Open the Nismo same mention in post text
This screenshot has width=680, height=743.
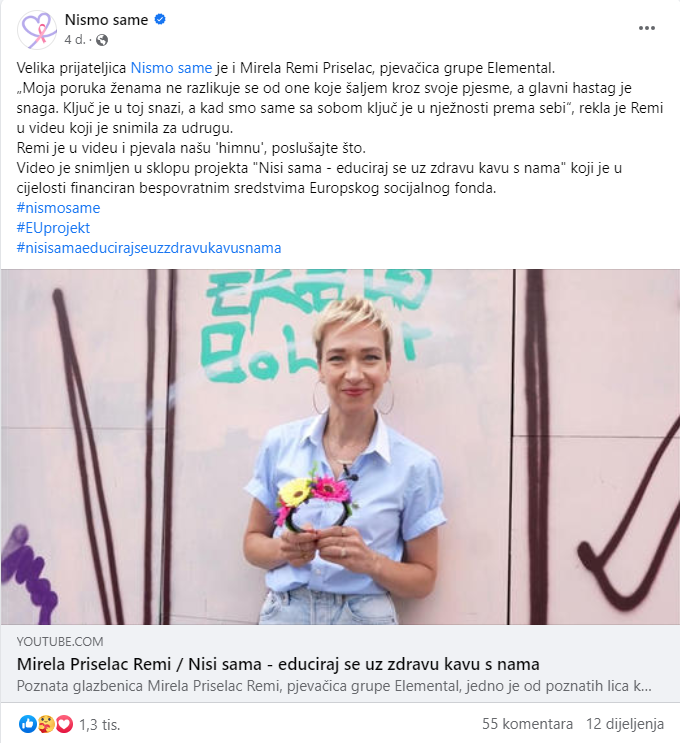point(171,68)
